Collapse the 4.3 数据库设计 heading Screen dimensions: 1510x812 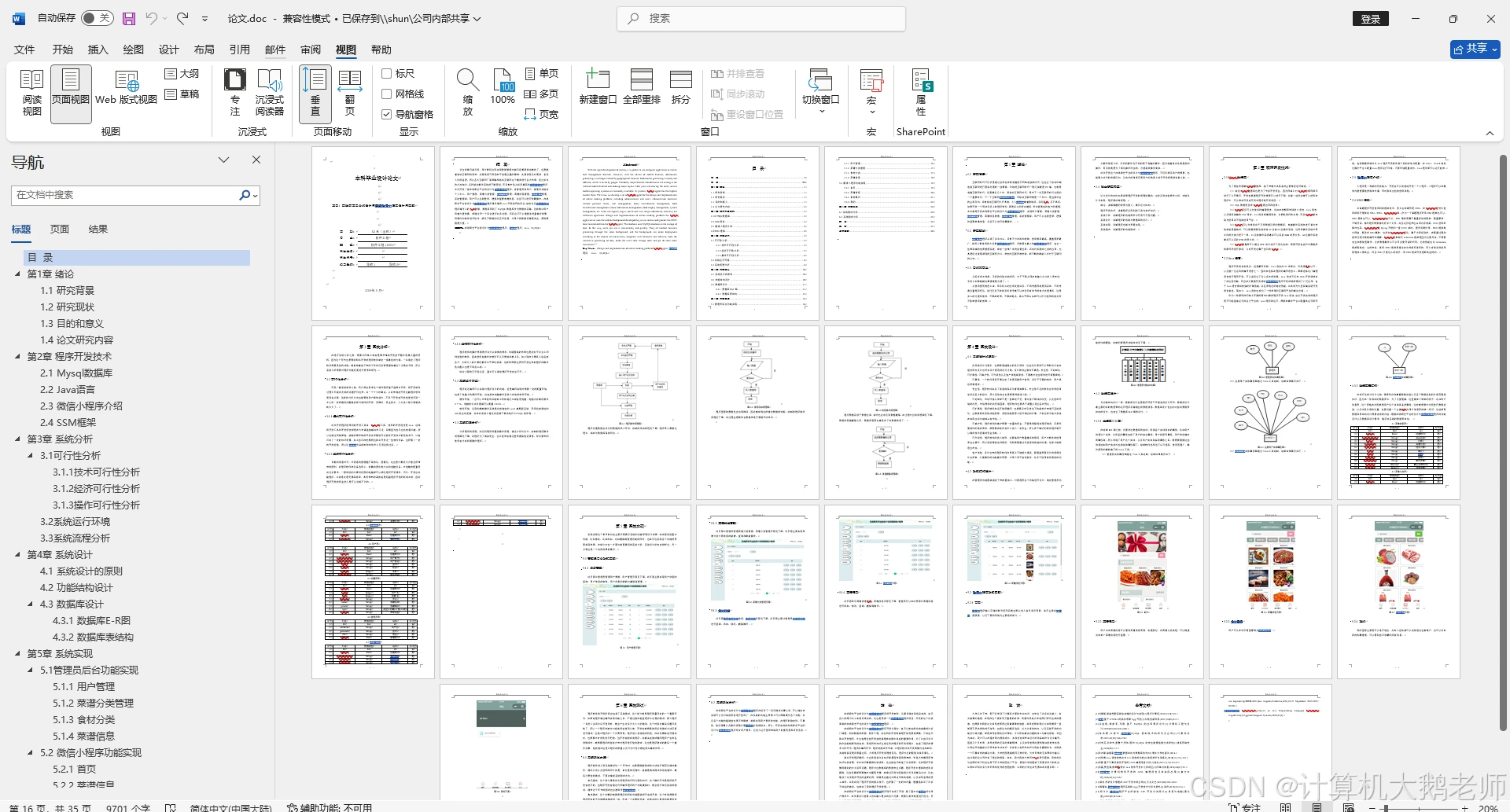[31, 604]
